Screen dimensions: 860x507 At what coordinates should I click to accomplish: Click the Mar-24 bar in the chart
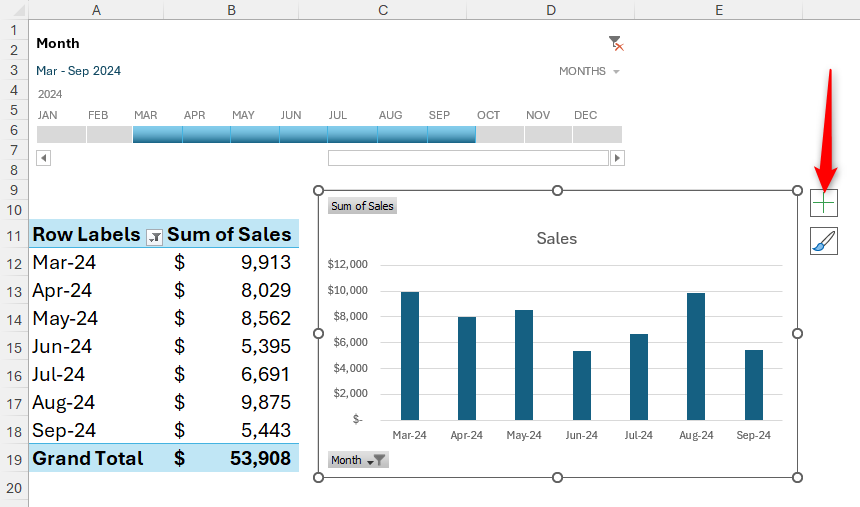click(x=410, y=356)
